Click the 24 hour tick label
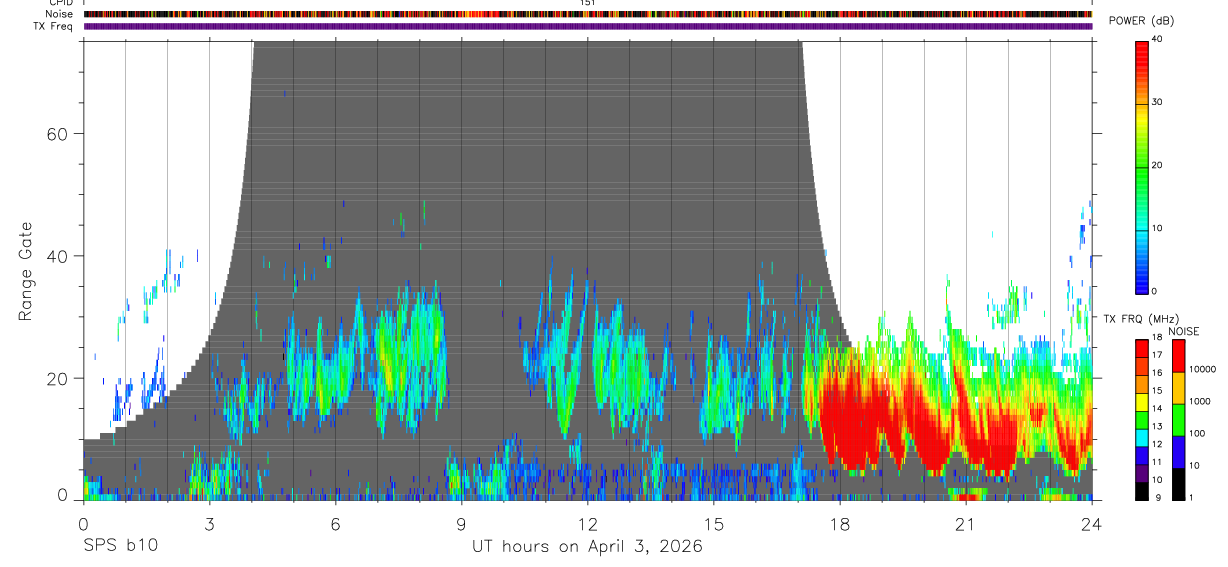Screen dimensions: 1228x567 (1091, 523)
